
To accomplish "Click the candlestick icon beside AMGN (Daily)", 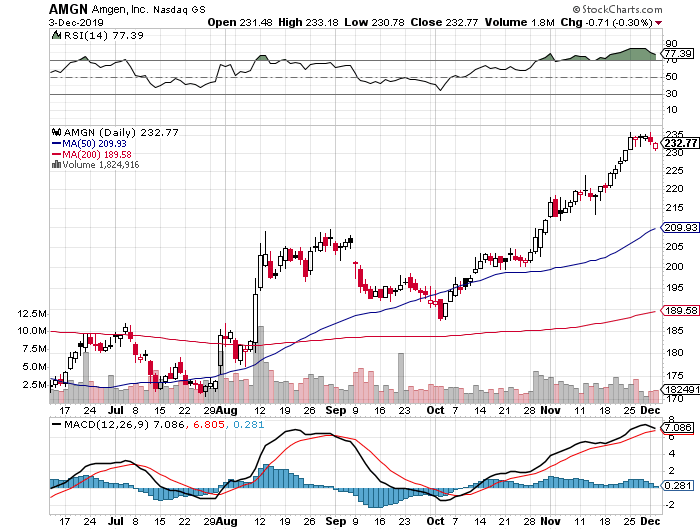I will pos(56,132).
